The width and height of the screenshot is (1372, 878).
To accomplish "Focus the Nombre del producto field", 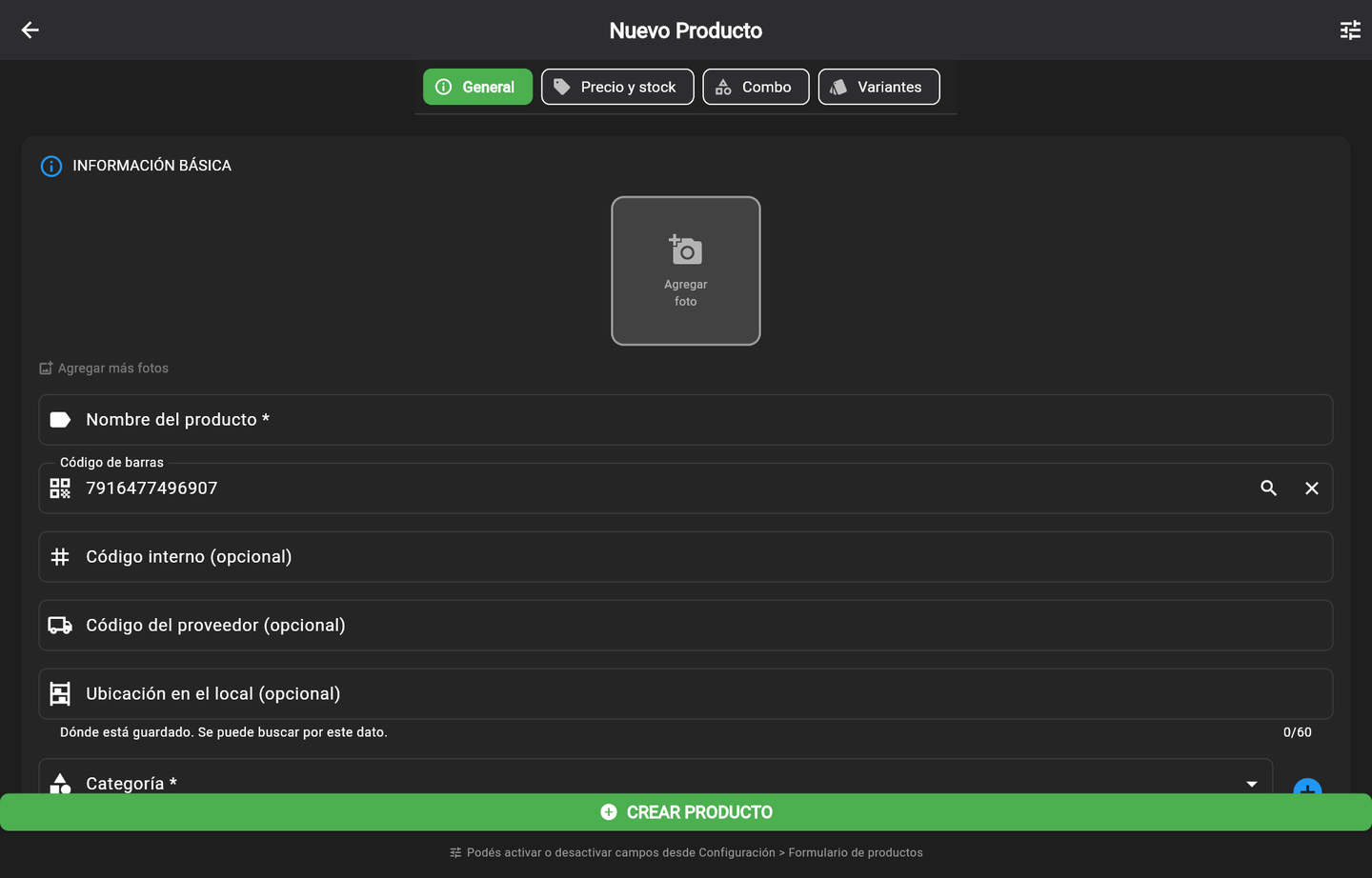I will coord(685,420).
